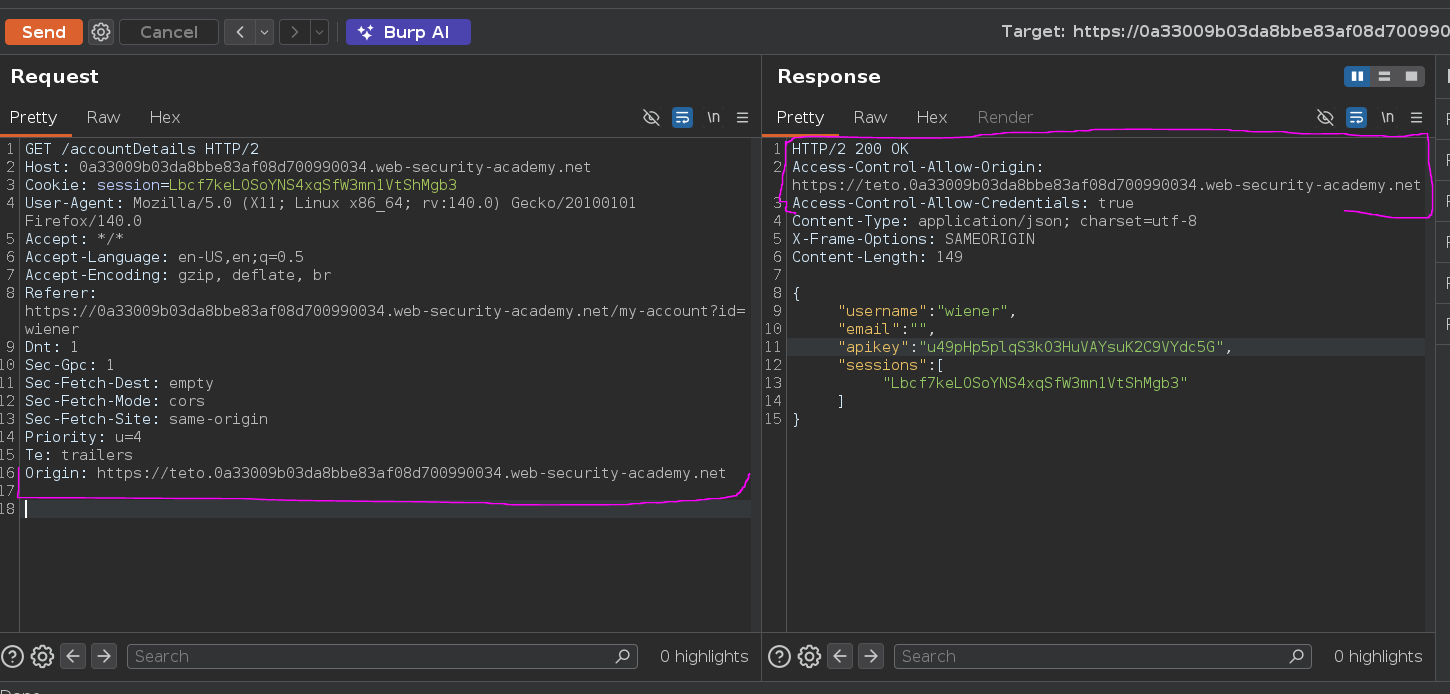Go forward to the next request in history
This screenshot has height=694, width=1450.
294,32
